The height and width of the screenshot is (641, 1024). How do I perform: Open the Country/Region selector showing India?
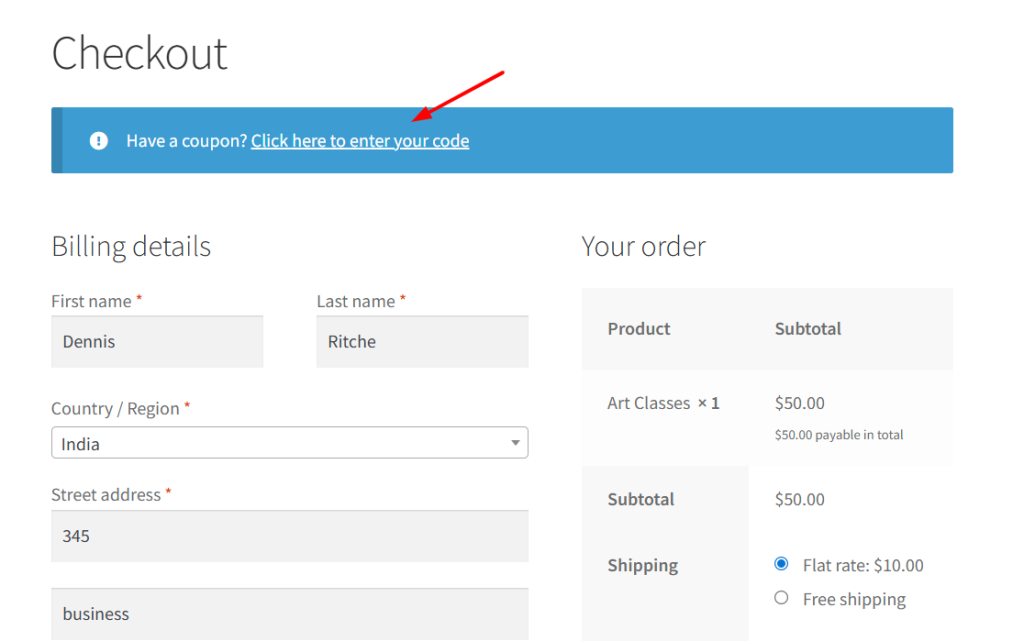click(x=290, y=442)
